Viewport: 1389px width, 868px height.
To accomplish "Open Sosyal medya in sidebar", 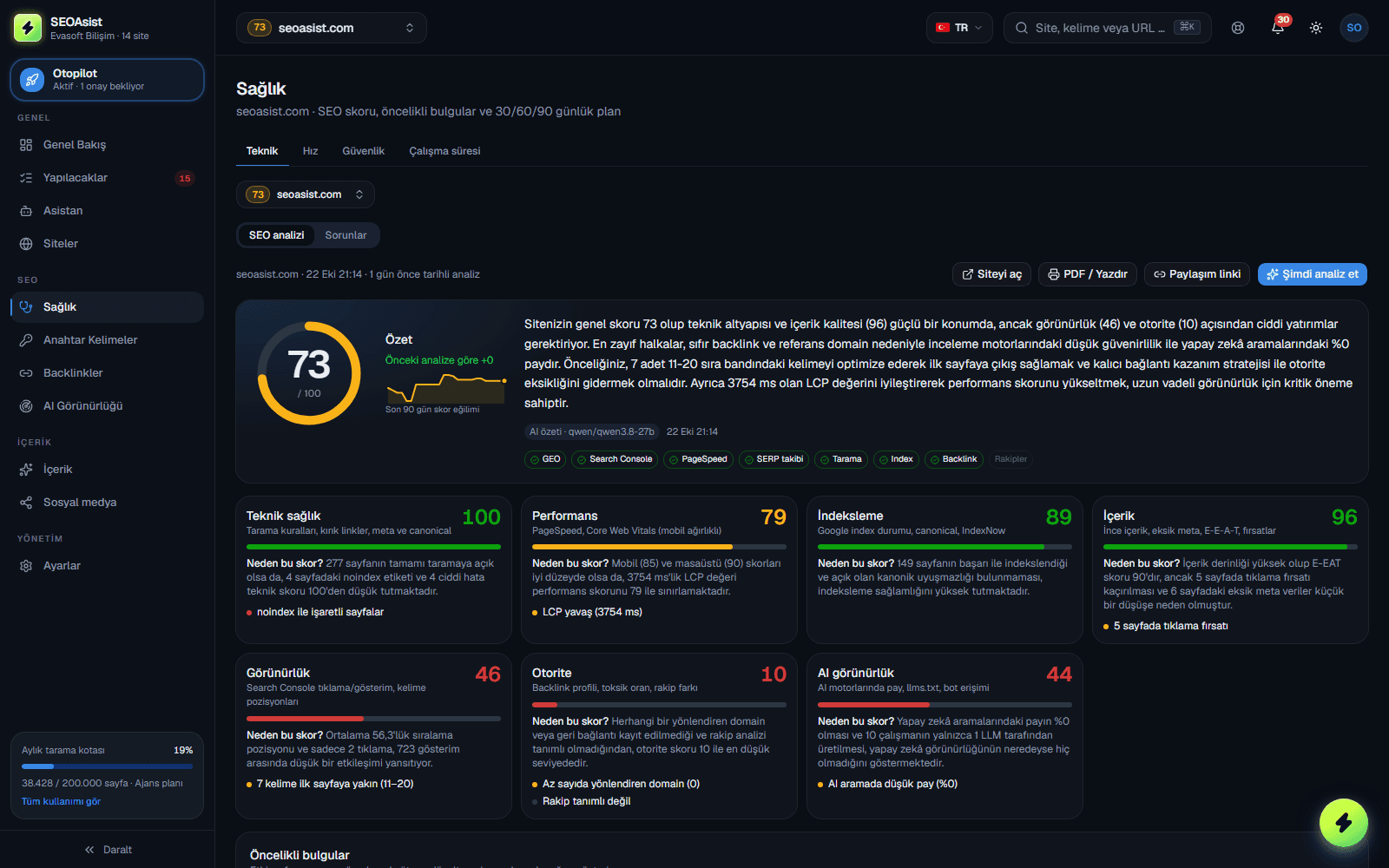I will (x=107, y=503).
